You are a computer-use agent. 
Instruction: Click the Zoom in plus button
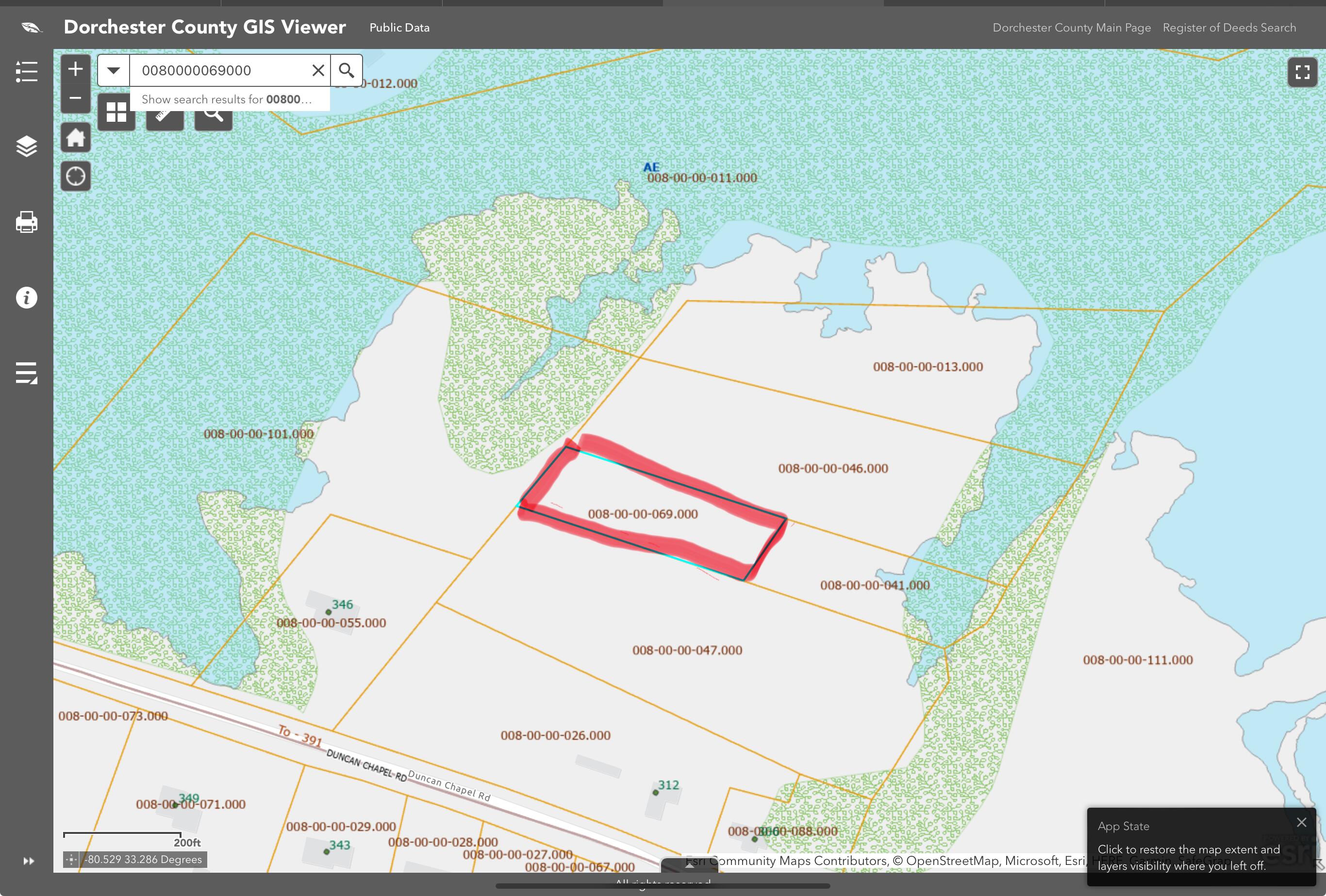tap(75, 69)
